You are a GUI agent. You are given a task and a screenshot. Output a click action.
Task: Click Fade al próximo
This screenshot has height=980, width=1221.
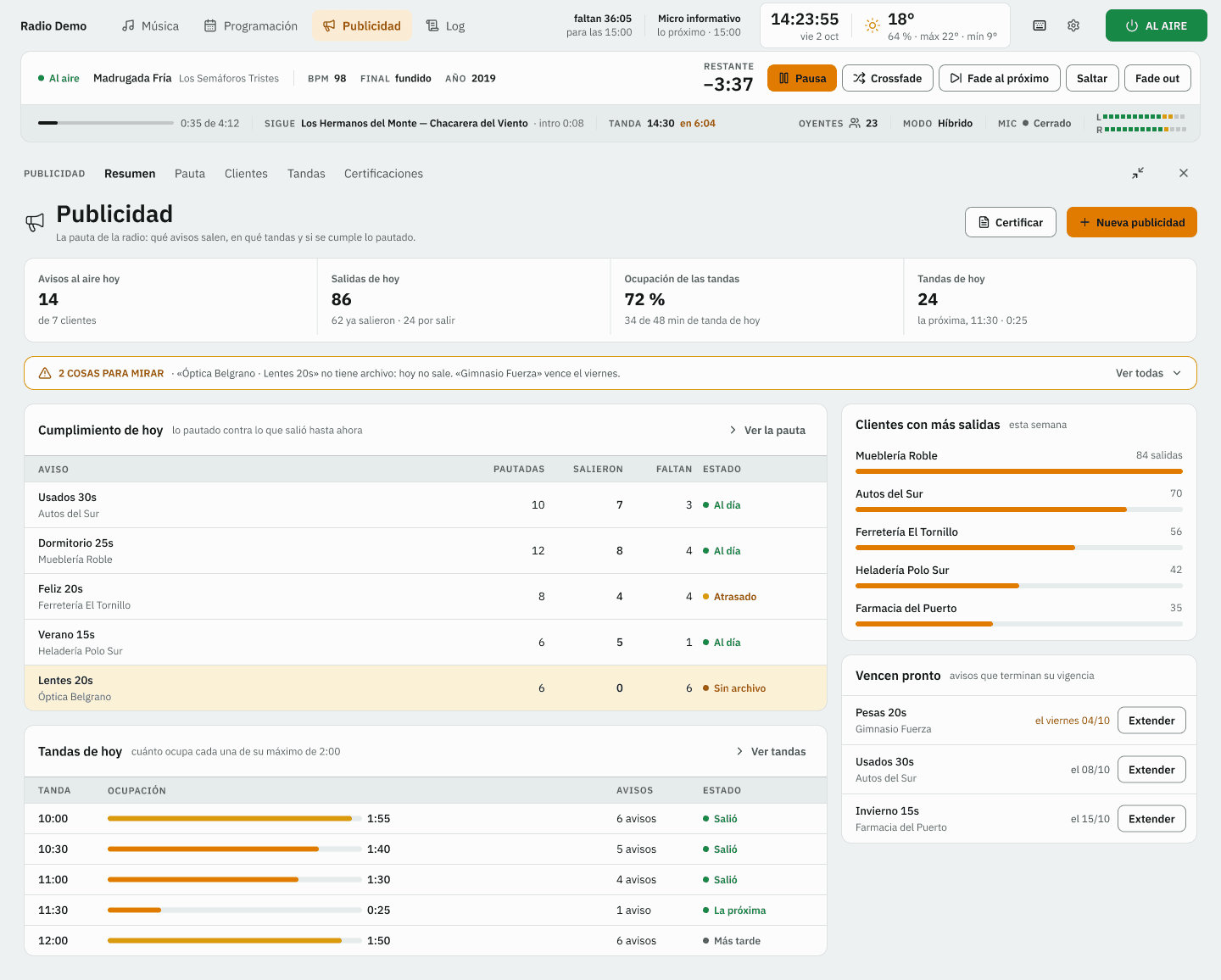(999, 78)
